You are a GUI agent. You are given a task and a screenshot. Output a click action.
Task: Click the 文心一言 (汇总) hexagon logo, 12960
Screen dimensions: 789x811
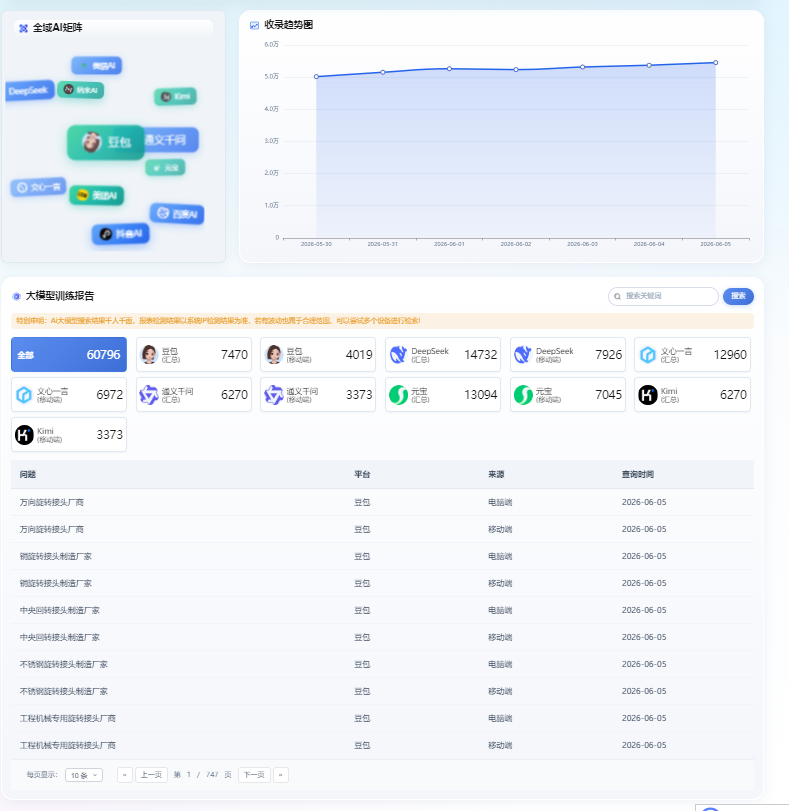coord(648,355)
